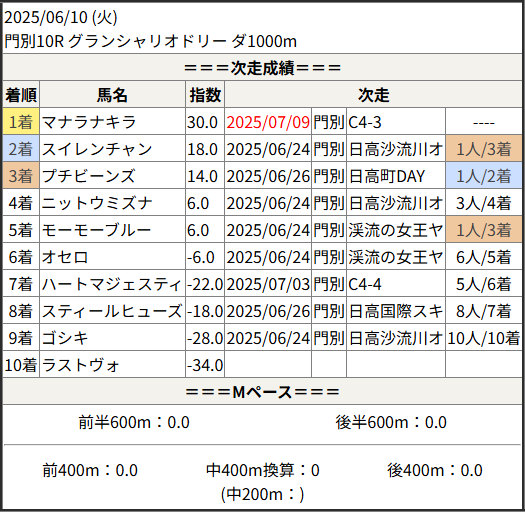Click the 馬名 column header
This screenshot has height=512, width=525.
pos(112,94)
